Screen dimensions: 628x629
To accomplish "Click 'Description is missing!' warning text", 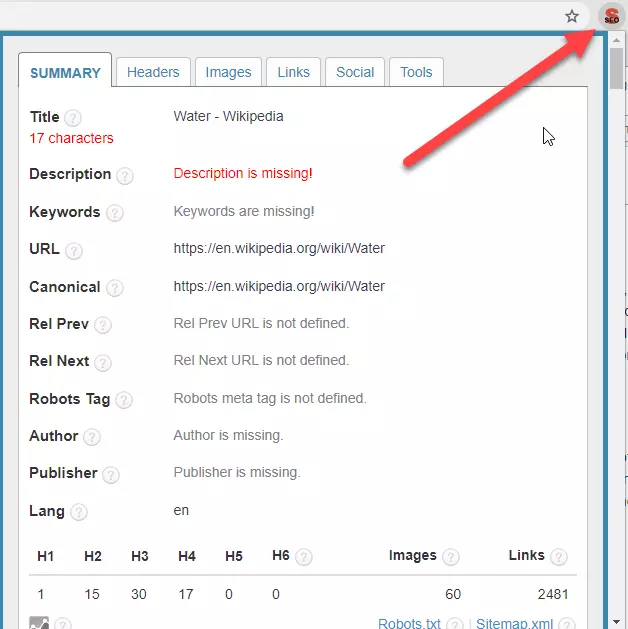I will point(243,173).
